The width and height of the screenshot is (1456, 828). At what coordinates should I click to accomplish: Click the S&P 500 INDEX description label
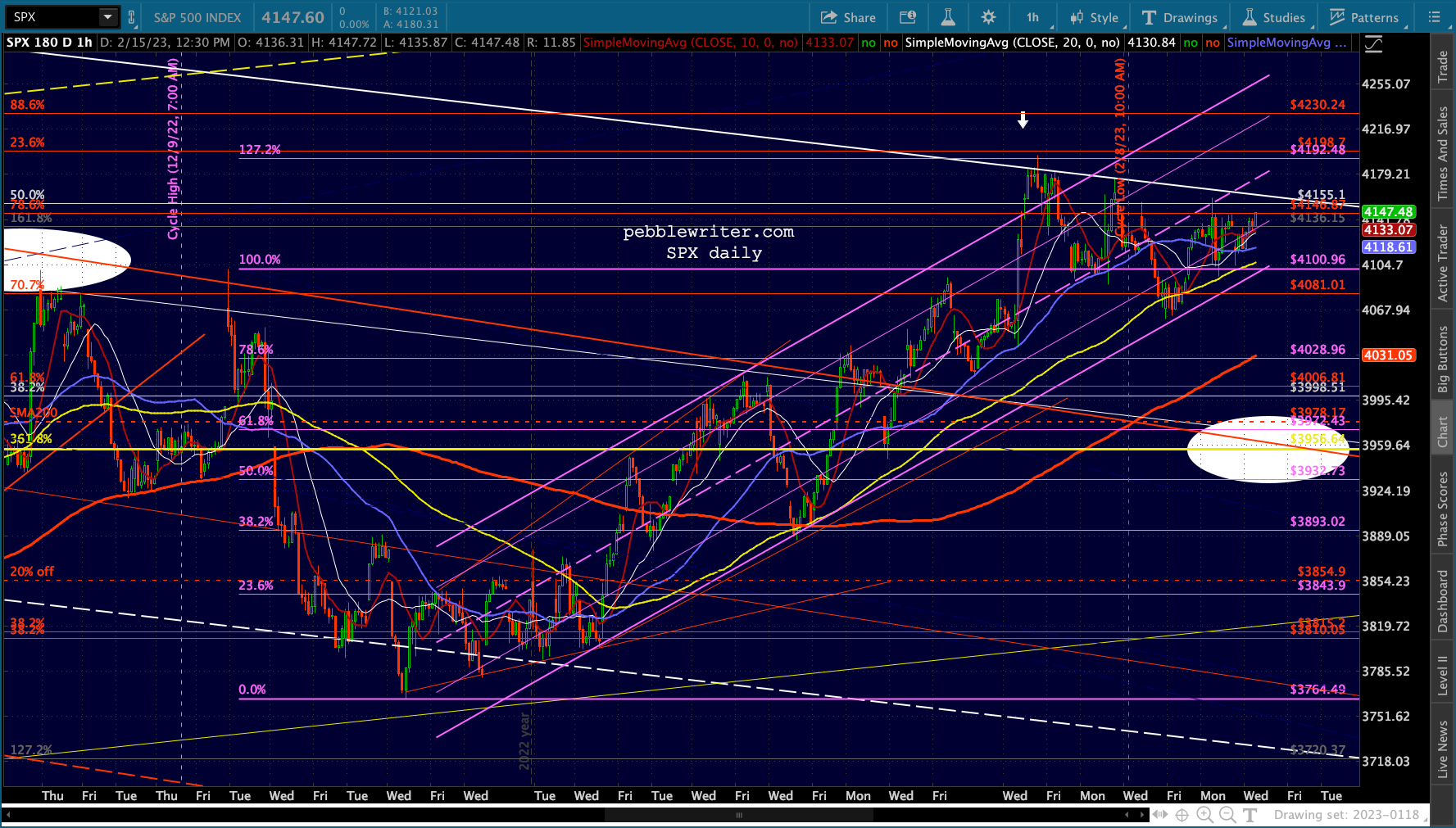click(197, 17)
